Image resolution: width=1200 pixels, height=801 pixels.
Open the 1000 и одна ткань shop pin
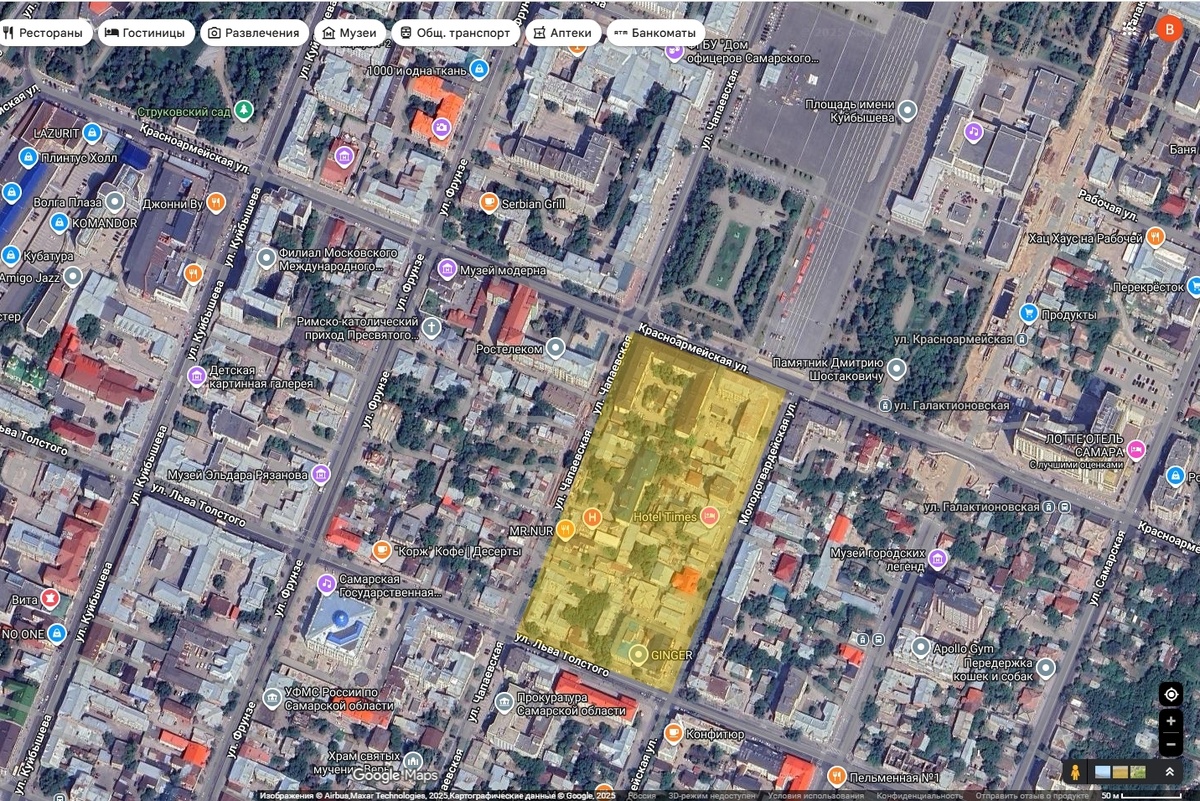[478, 70]
